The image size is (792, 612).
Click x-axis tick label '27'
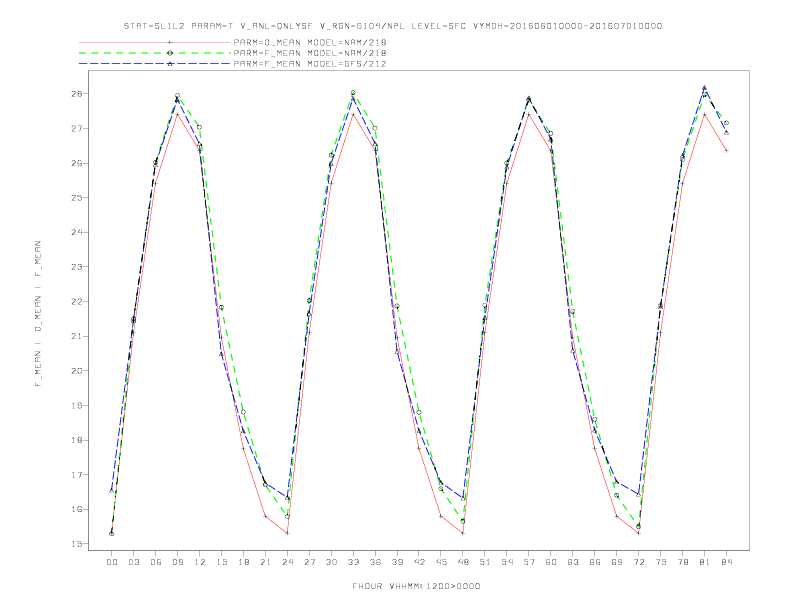[309, 562]
